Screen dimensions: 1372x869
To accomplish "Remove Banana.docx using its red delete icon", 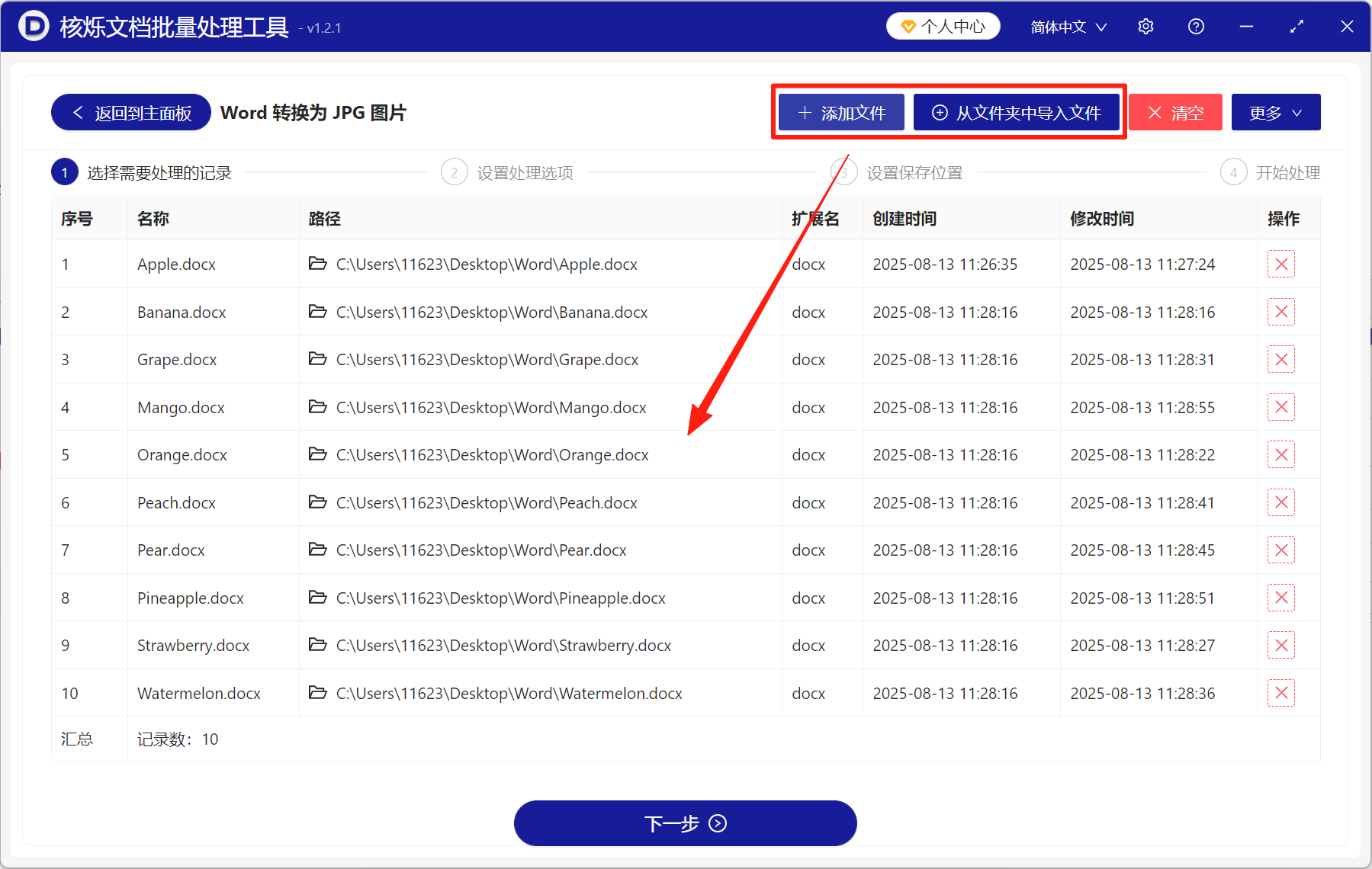I will pos(1280,312).
